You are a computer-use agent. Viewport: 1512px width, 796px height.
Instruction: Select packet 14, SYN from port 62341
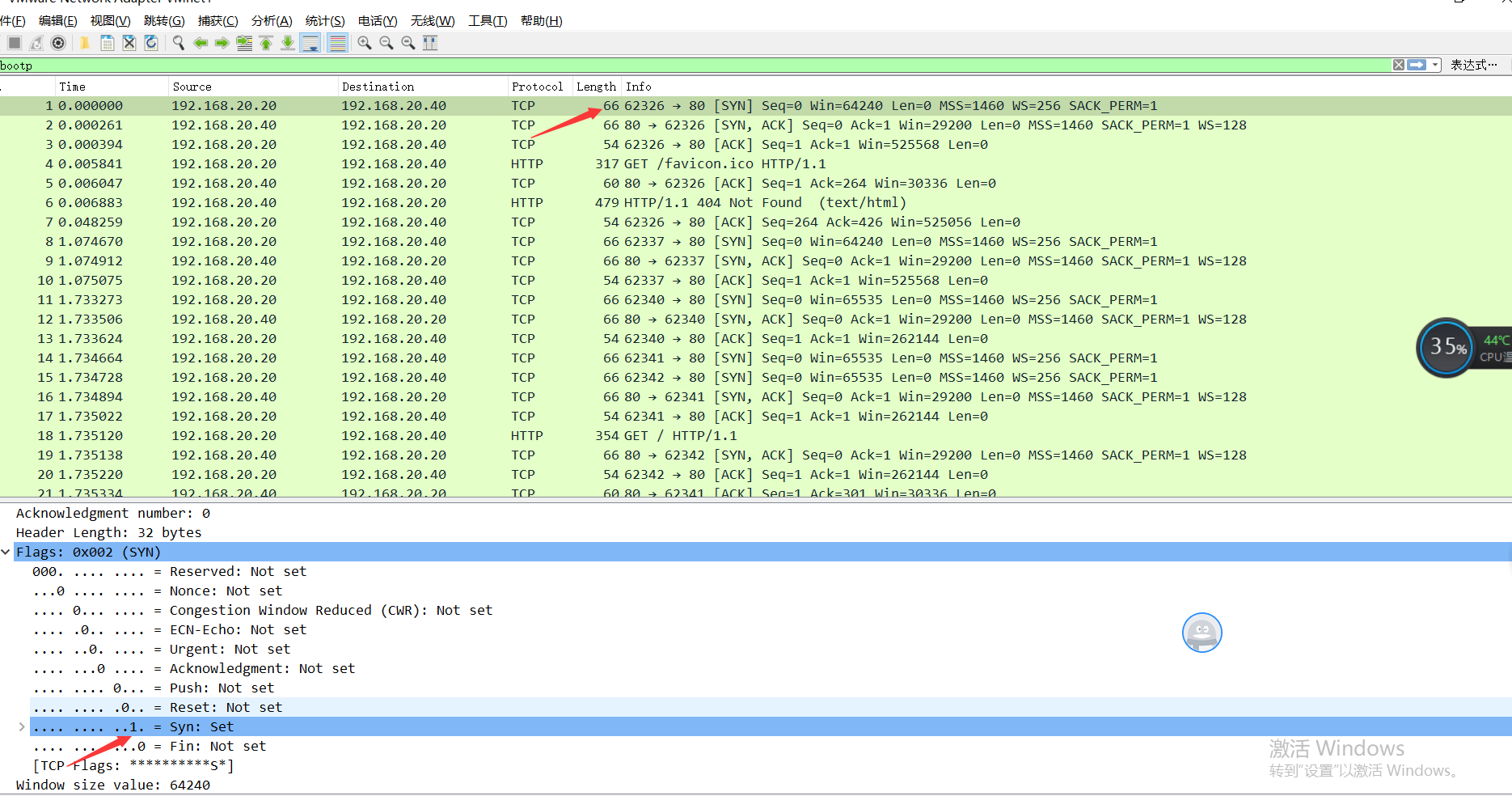(755, 358)
